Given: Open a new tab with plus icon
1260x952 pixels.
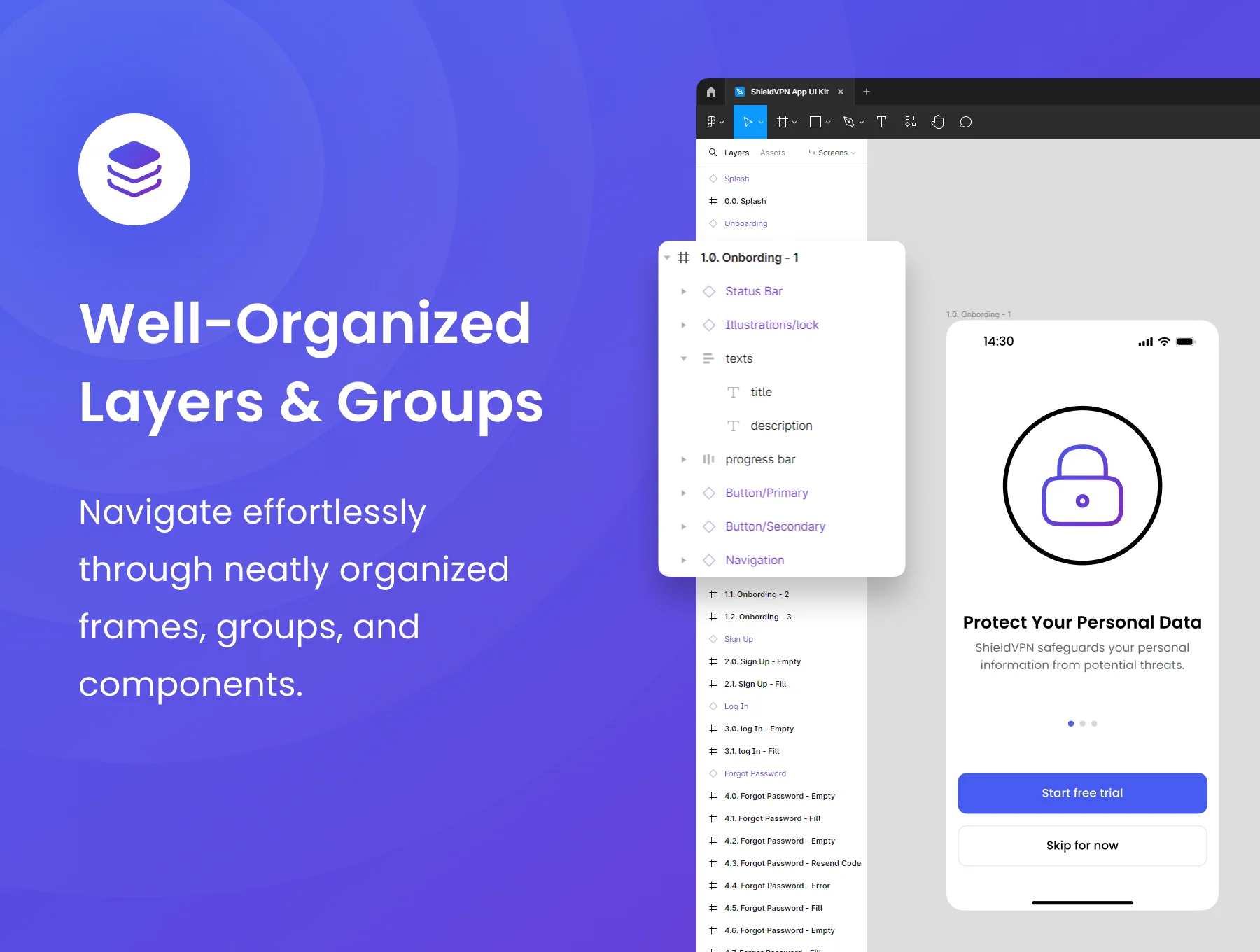Looking at the screenshot, I should (x=867, y=92).
